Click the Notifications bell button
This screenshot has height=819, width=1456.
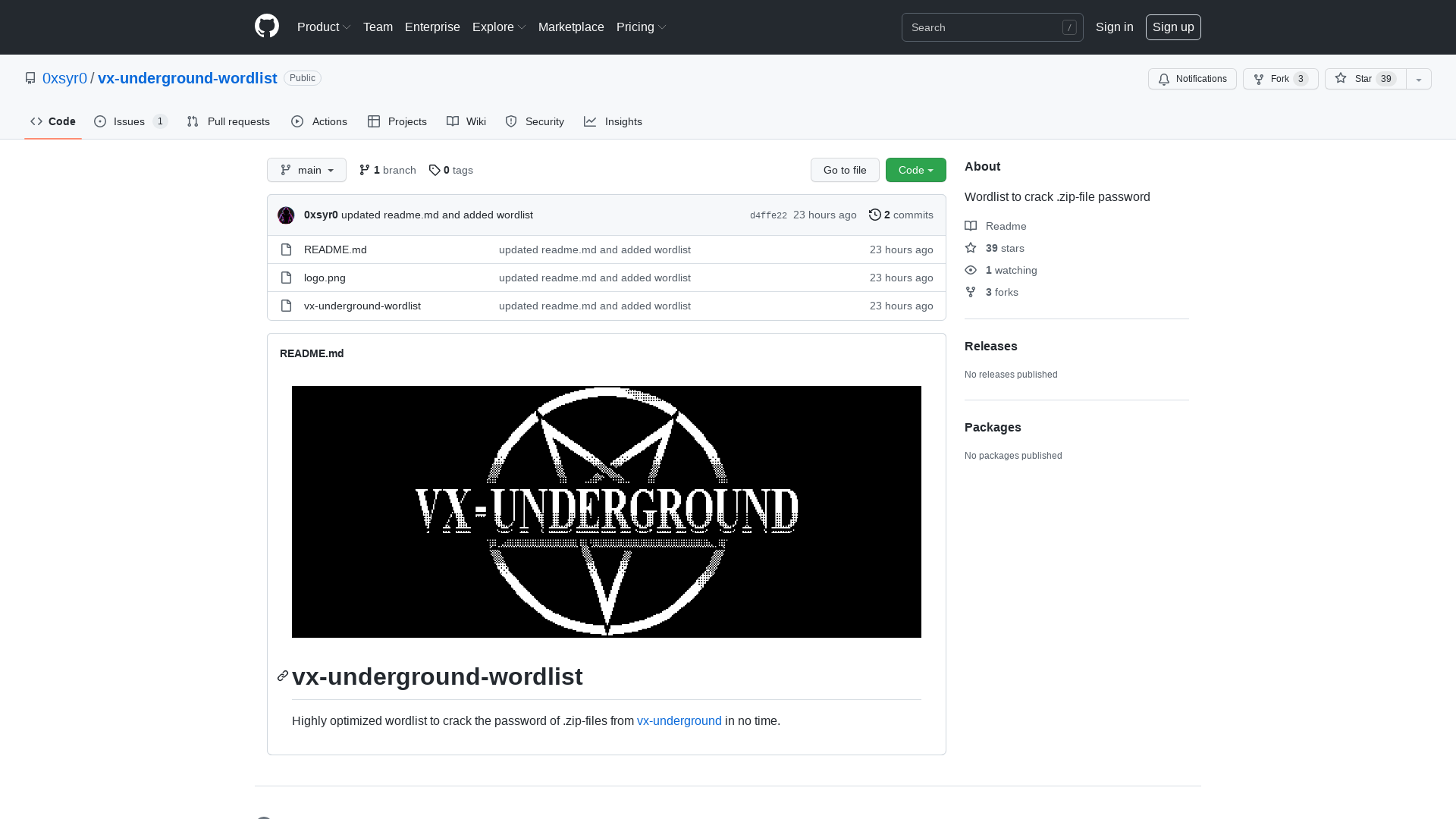[x=1192, y=79]
